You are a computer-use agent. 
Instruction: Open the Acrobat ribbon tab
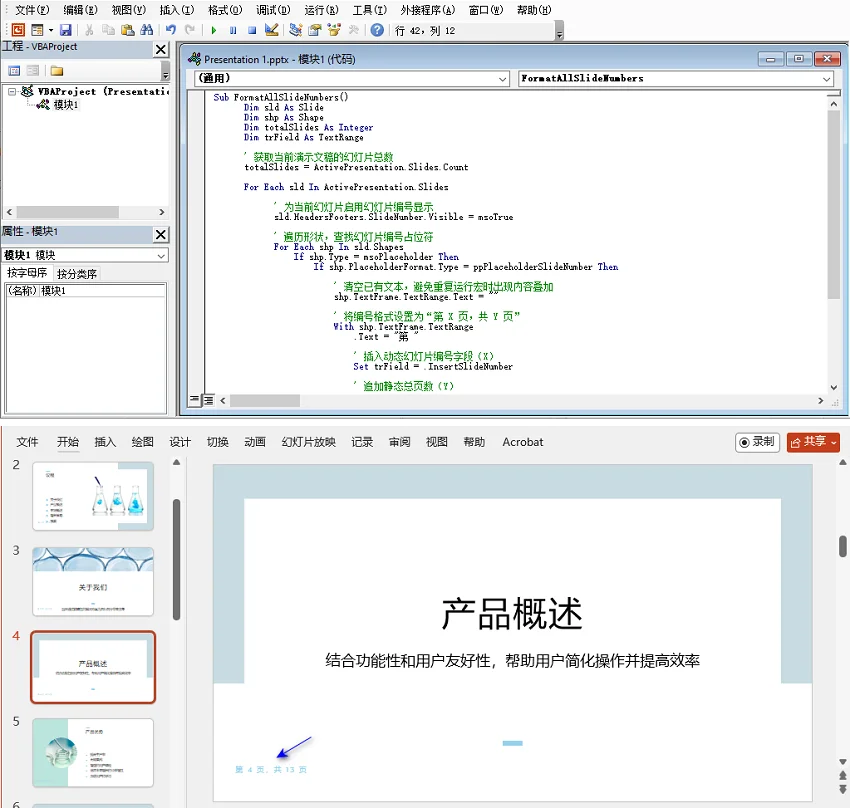[523, 442]
